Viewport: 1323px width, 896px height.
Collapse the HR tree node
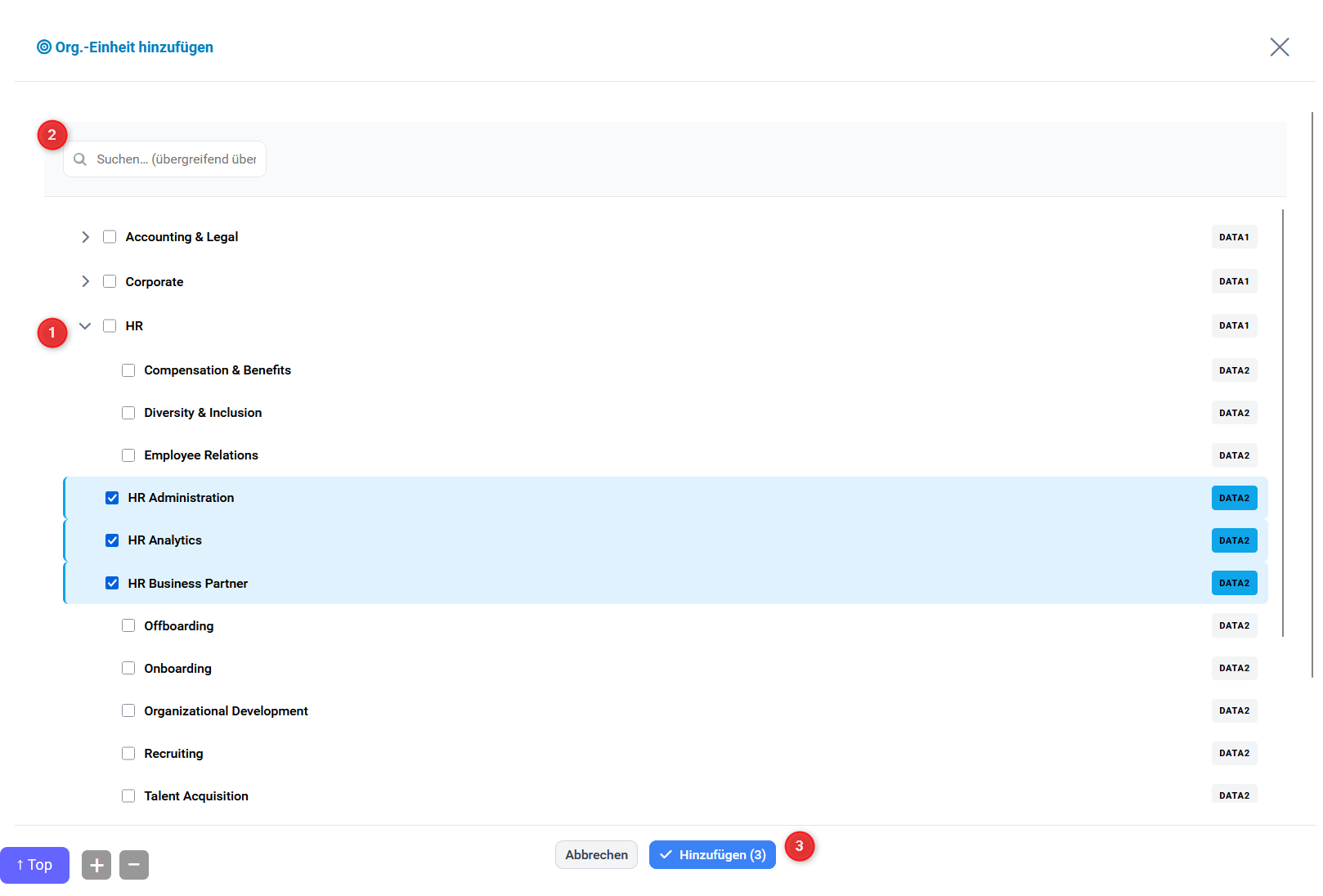tap(85, 325)
